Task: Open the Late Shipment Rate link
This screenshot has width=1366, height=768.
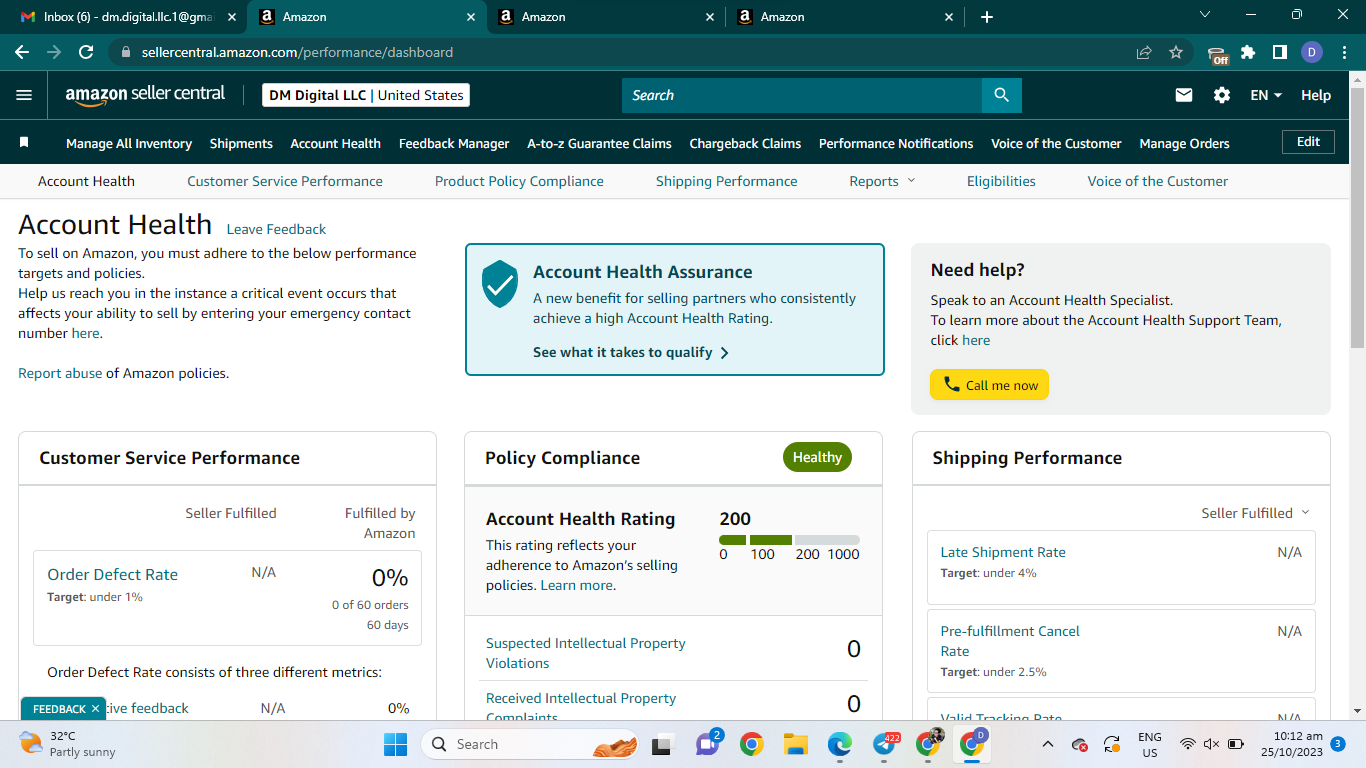Action: [1003, 552]
